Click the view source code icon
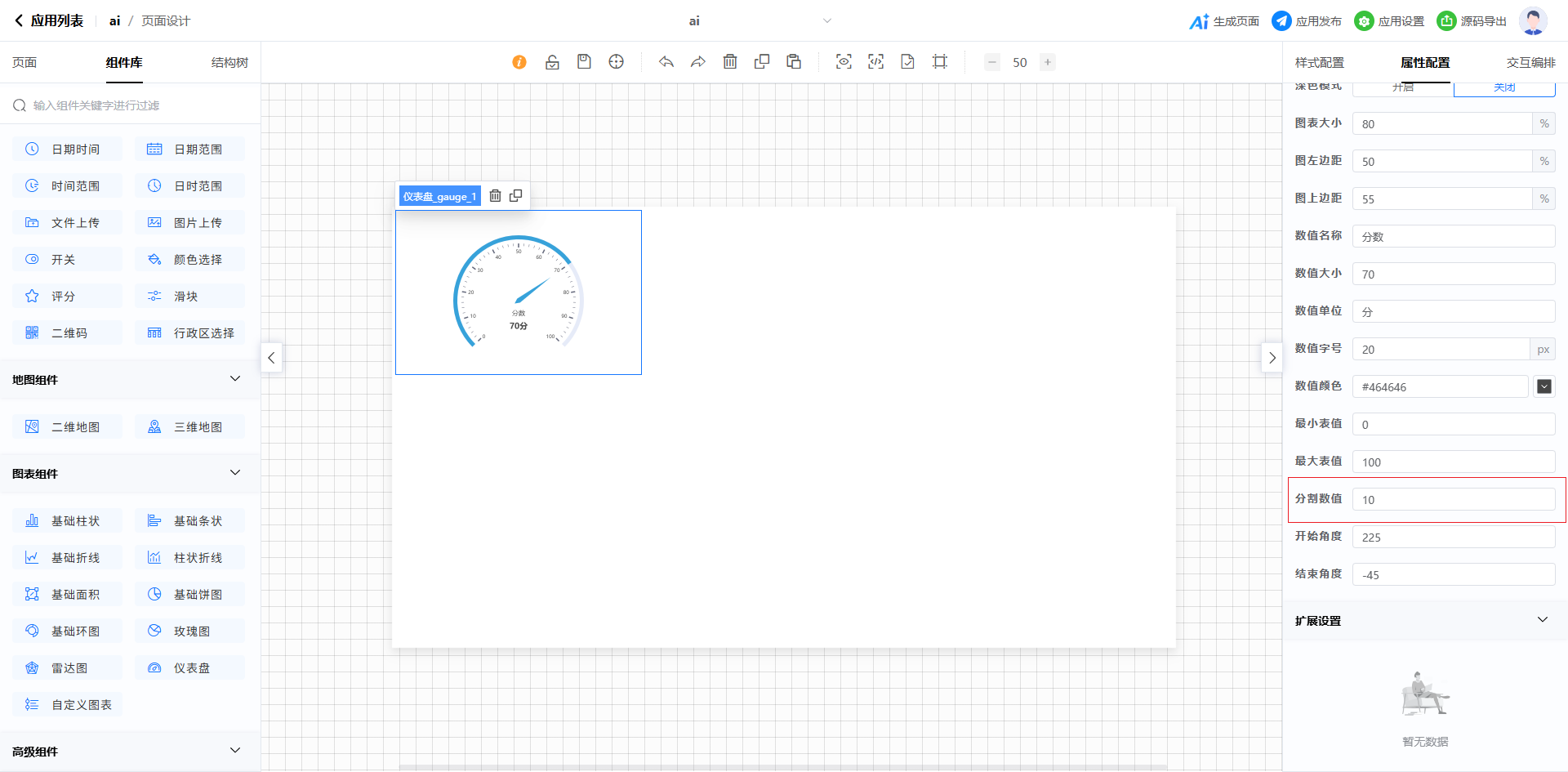1568x772 pixels. tap(875, 62)
